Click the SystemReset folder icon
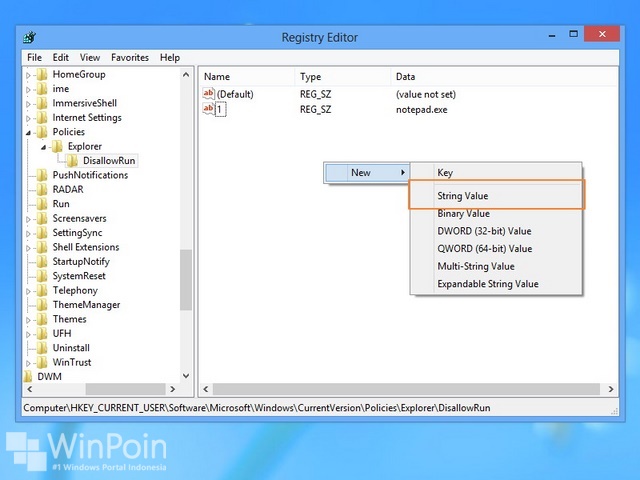The height and width of the screenshot is (480, 640). point(42,276)
